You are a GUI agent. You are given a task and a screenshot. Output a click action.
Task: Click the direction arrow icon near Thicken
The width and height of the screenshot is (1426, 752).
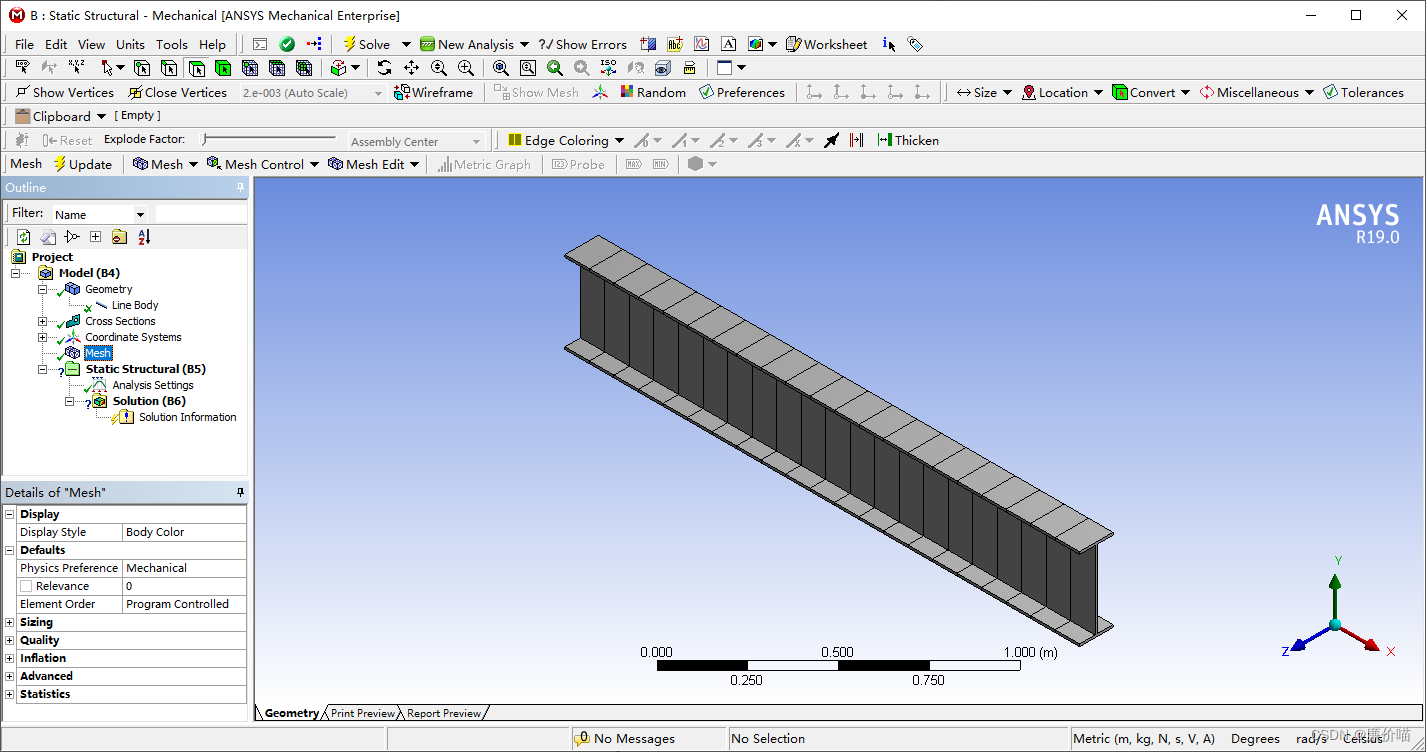coord(831,141)
